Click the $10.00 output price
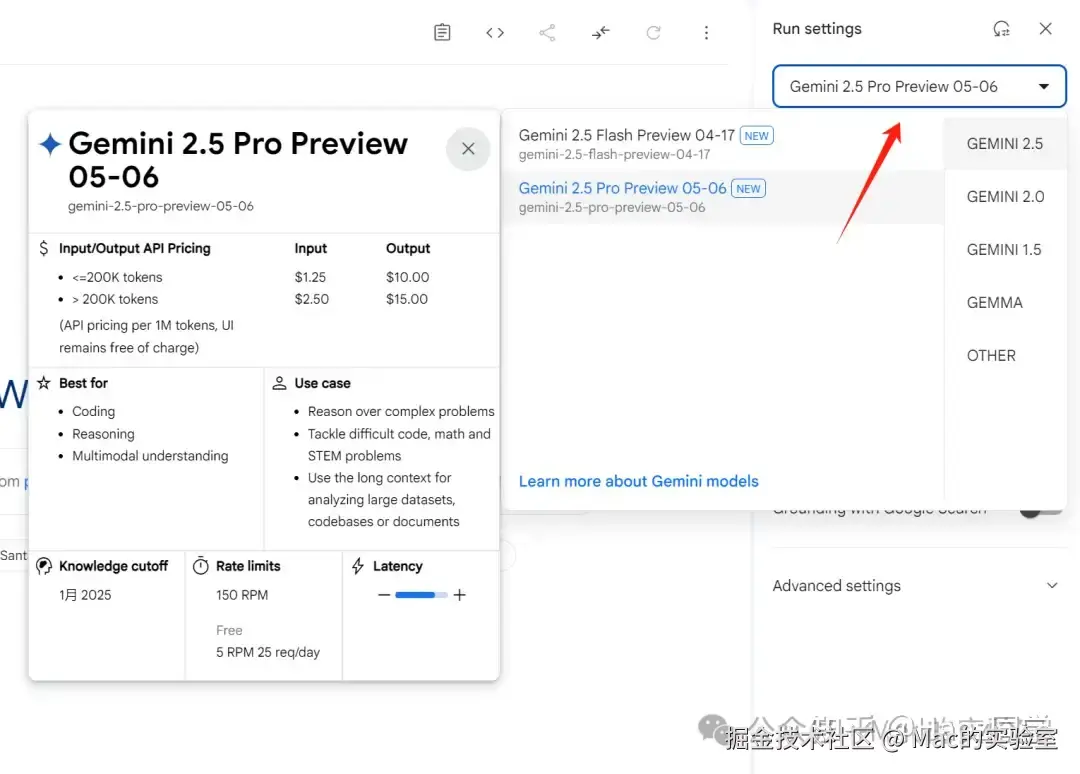Image resolution: width=1080 pixels, height=774 pixels. tap(407, 277)
